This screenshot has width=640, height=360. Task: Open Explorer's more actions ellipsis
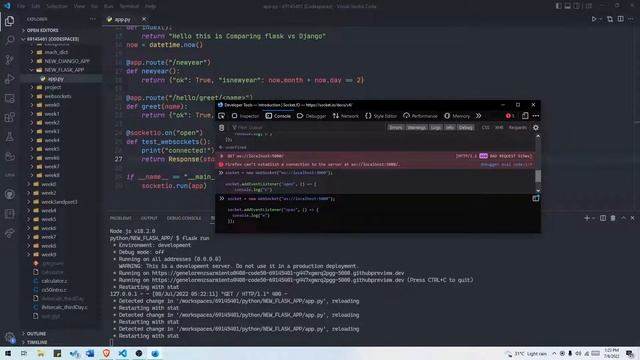point(93,19)
